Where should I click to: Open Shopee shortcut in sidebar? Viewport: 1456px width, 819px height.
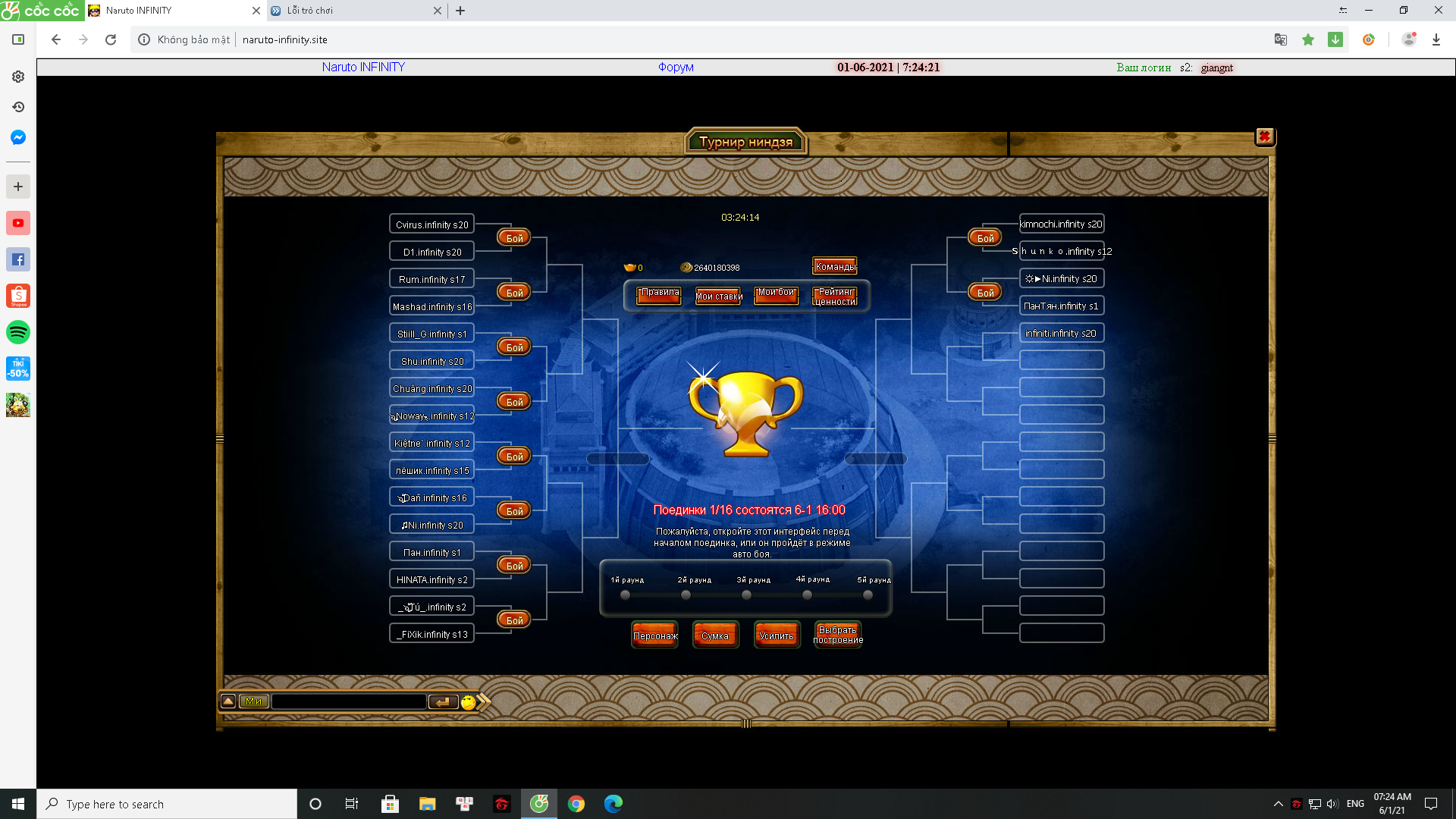pyautogui.click(x=18, y=296)
